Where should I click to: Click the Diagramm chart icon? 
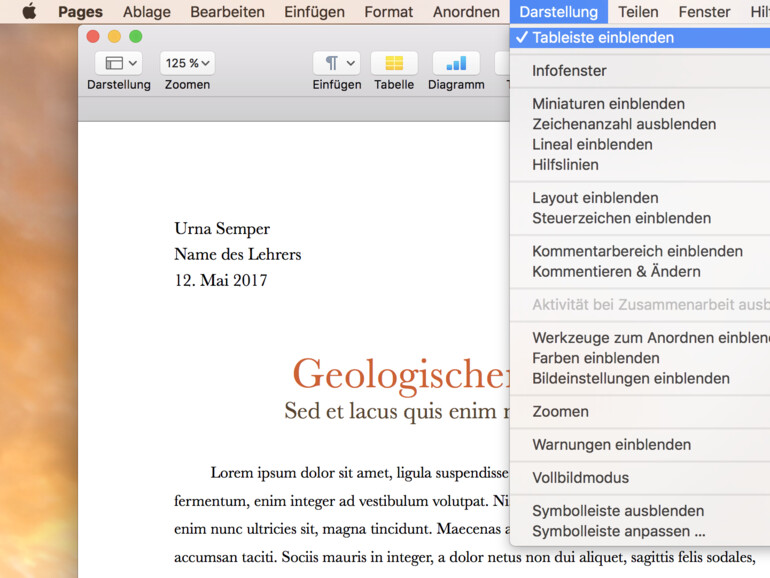coord(456,63)
